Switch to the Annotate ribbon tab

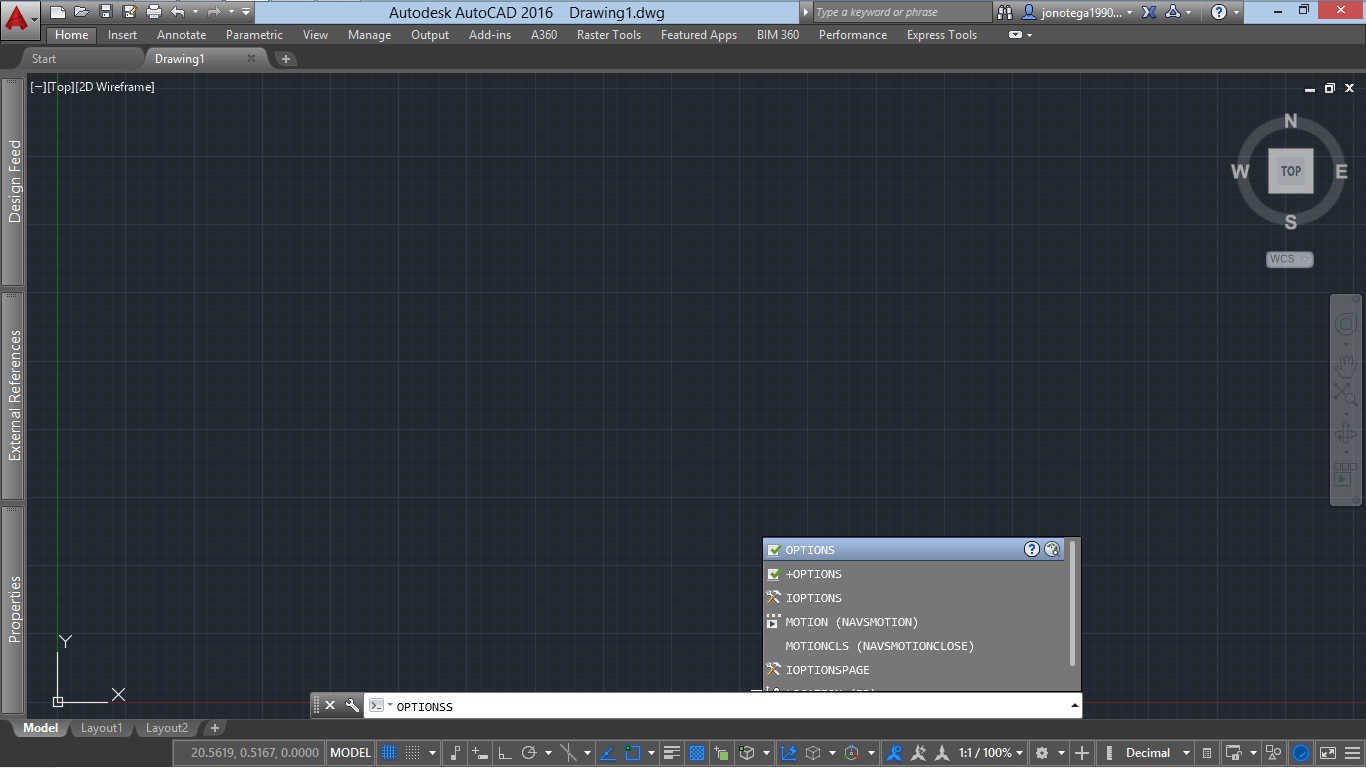pyautogui.click(x=181, y=35)
